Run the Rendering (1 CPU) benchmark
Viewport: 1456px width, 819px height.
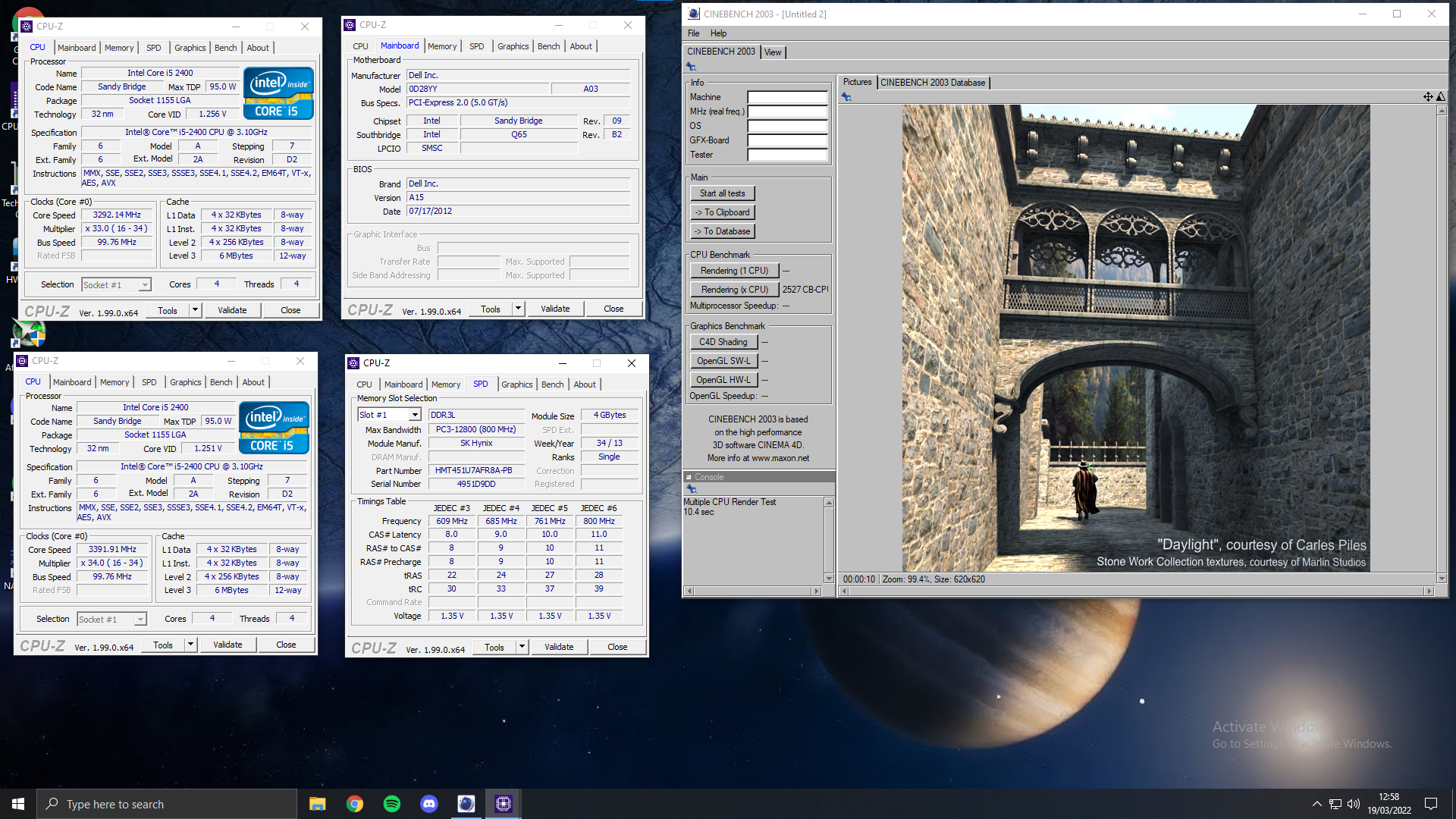coord(734,271)
